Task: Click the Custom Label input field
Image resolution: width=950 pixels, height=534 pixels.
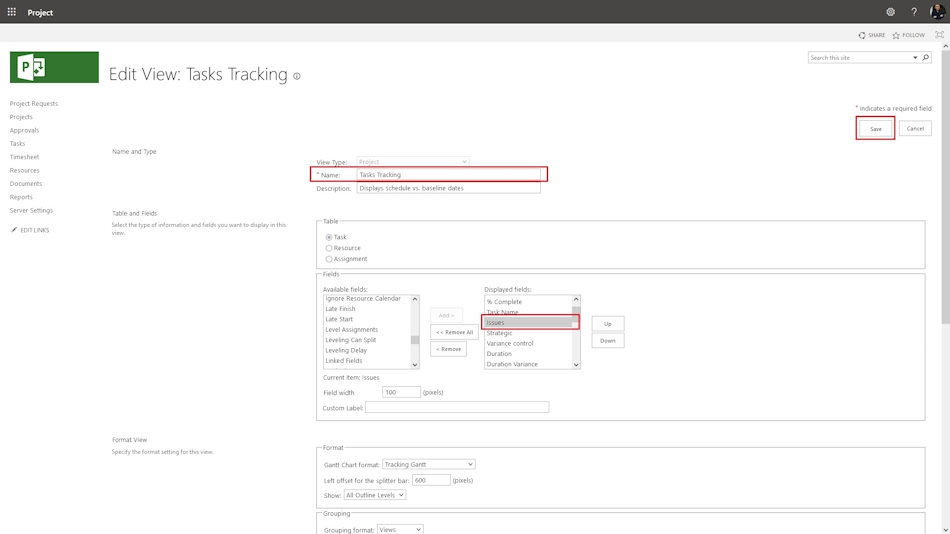Action: click(x=457, y=407)
